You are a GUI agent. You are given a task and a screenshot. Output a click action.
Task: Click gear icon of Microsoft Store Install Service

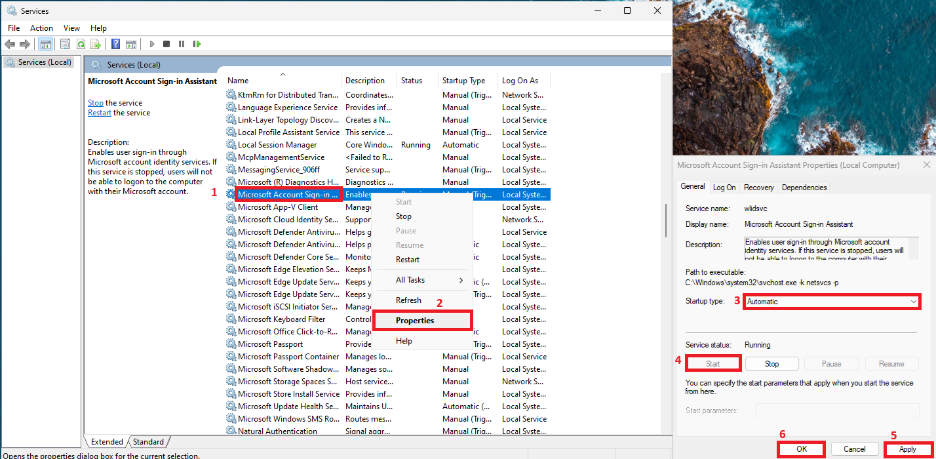pos(230,394)
